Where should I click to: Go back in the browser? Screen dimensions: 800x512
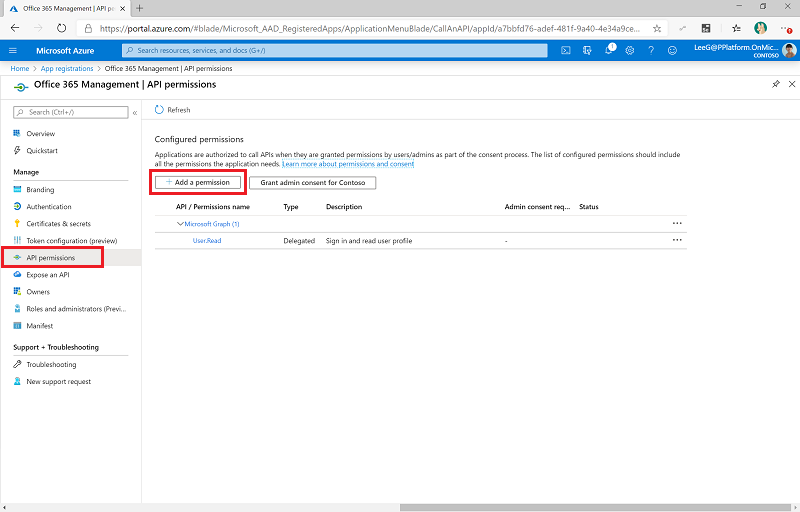pyautogui.click(x=15, y=28)
